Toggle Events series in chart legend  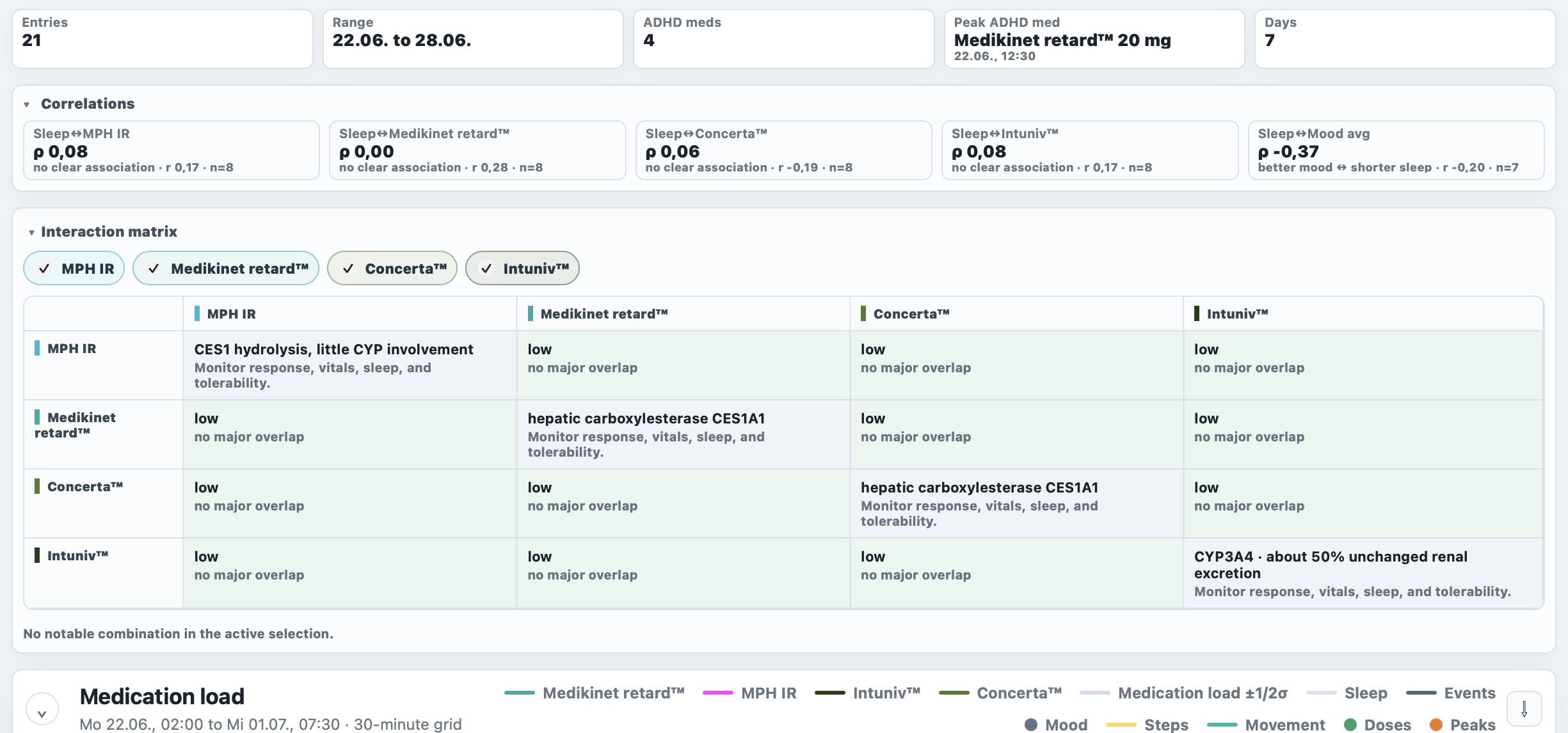tap(1451, 693)
